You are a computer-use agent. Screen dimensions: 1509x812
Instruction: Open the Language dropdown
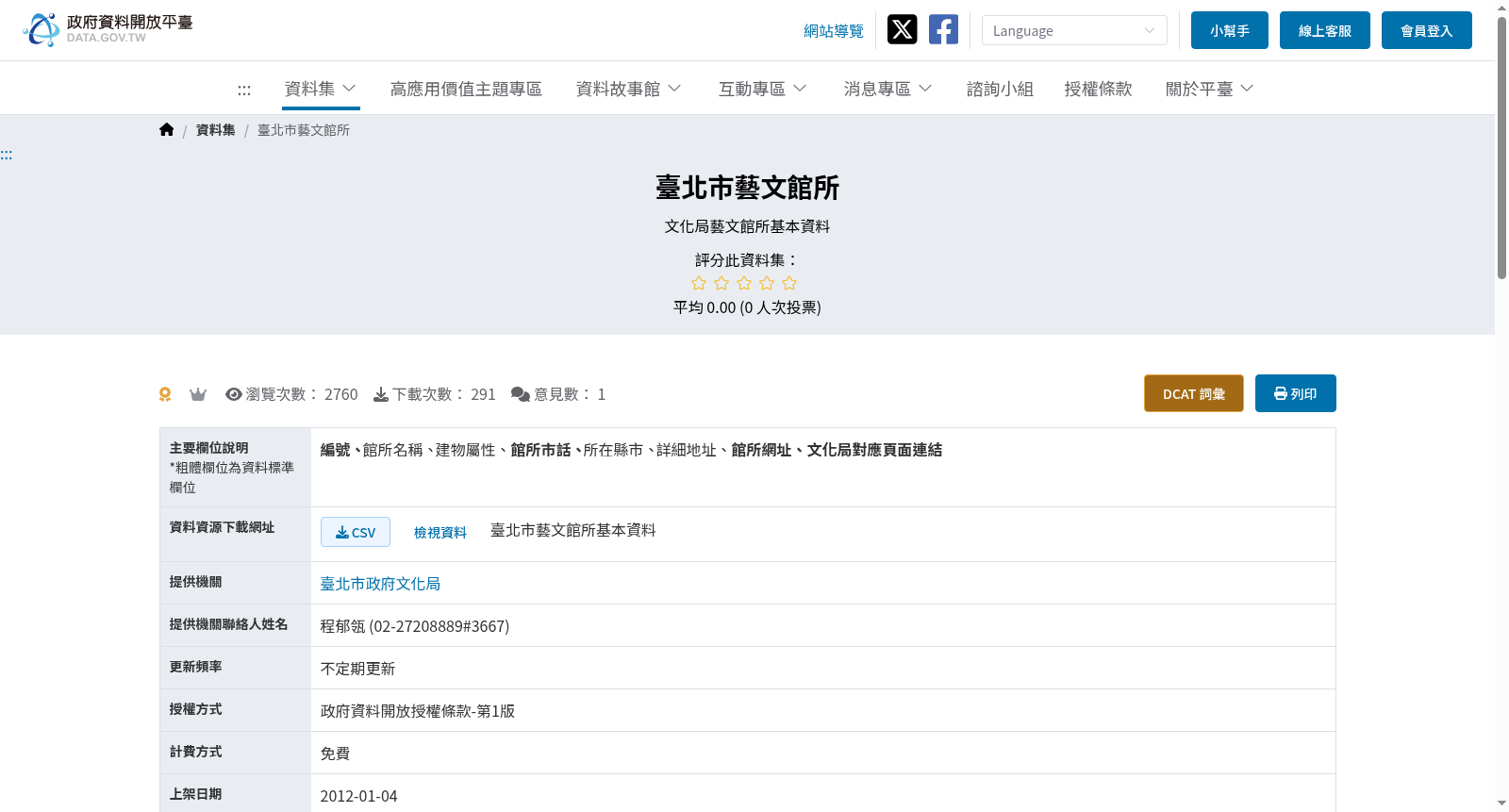point(1074,30)
